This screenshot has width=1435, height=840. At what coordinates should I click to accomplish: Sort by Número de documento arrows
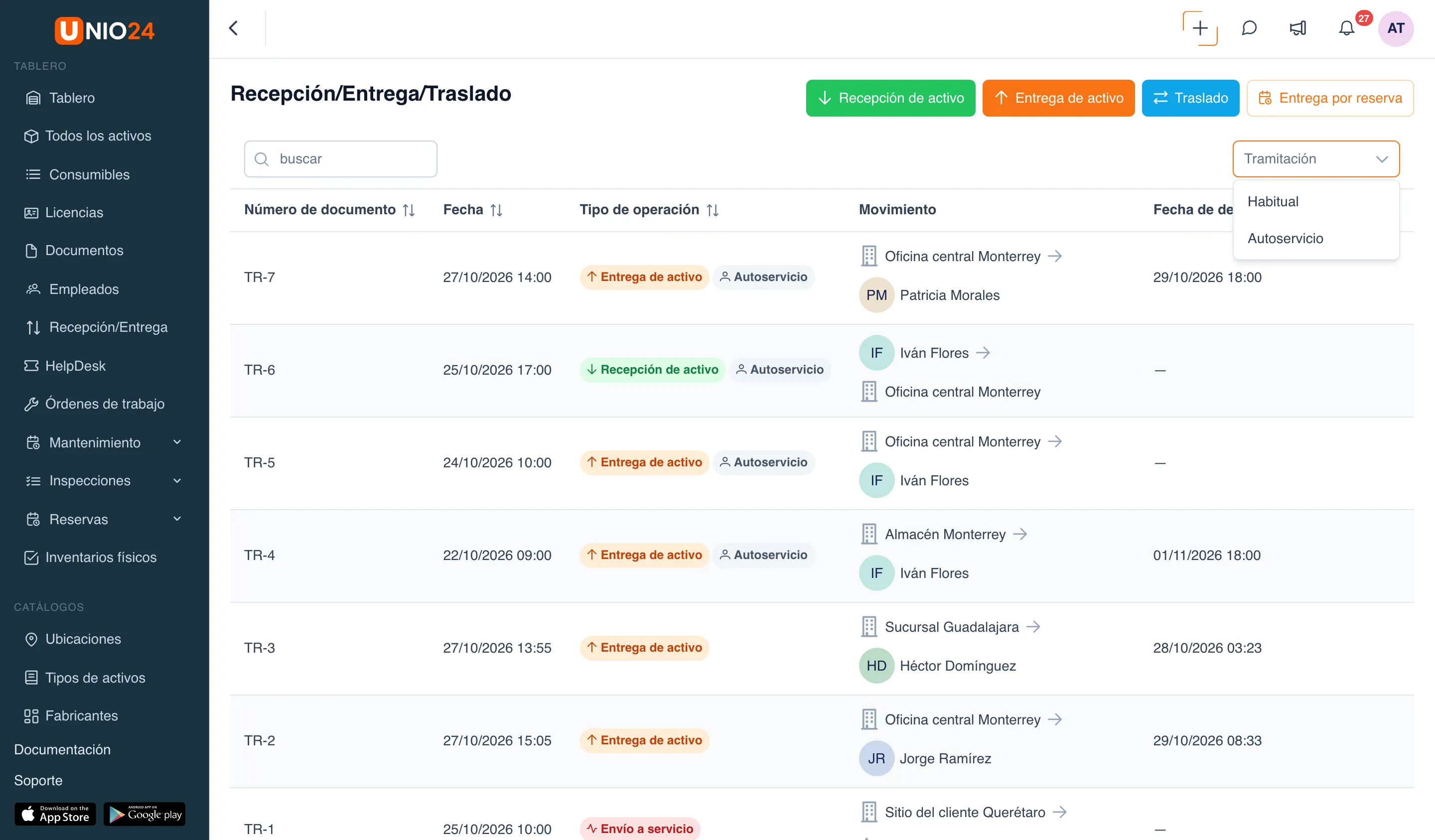pos(409,210)
